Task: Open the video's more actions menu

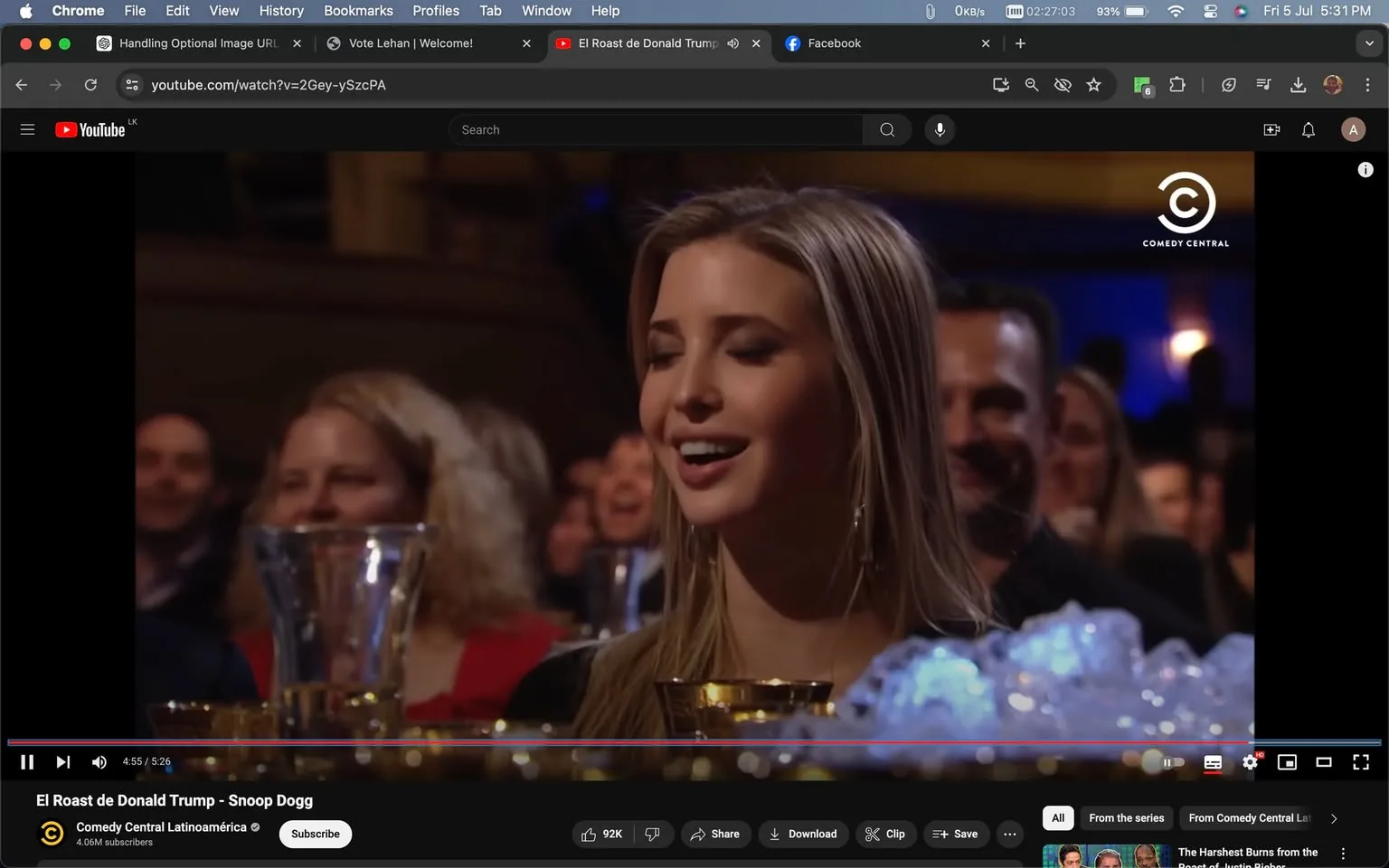Action: tap(1009, 834)
